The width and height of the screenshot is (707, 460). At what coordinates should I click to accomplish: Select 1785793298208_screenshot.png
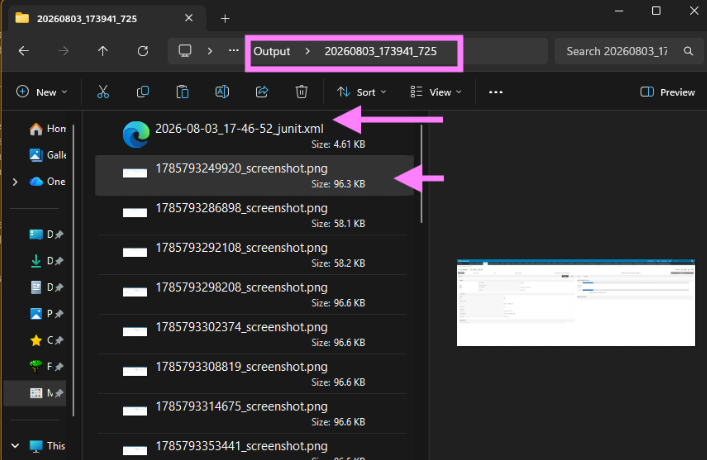point(252,294)
